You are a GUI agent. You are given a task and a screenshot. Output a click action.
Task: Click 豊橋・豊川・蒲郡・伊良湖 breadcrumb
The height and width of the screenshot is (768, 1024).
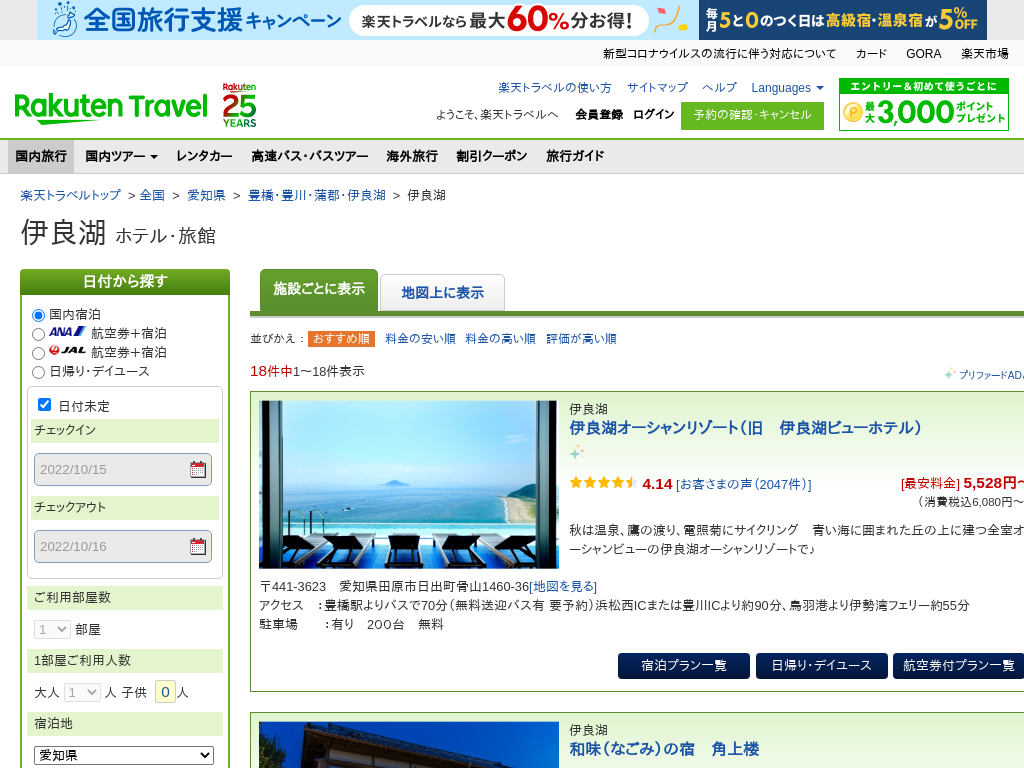pos(317,195)
